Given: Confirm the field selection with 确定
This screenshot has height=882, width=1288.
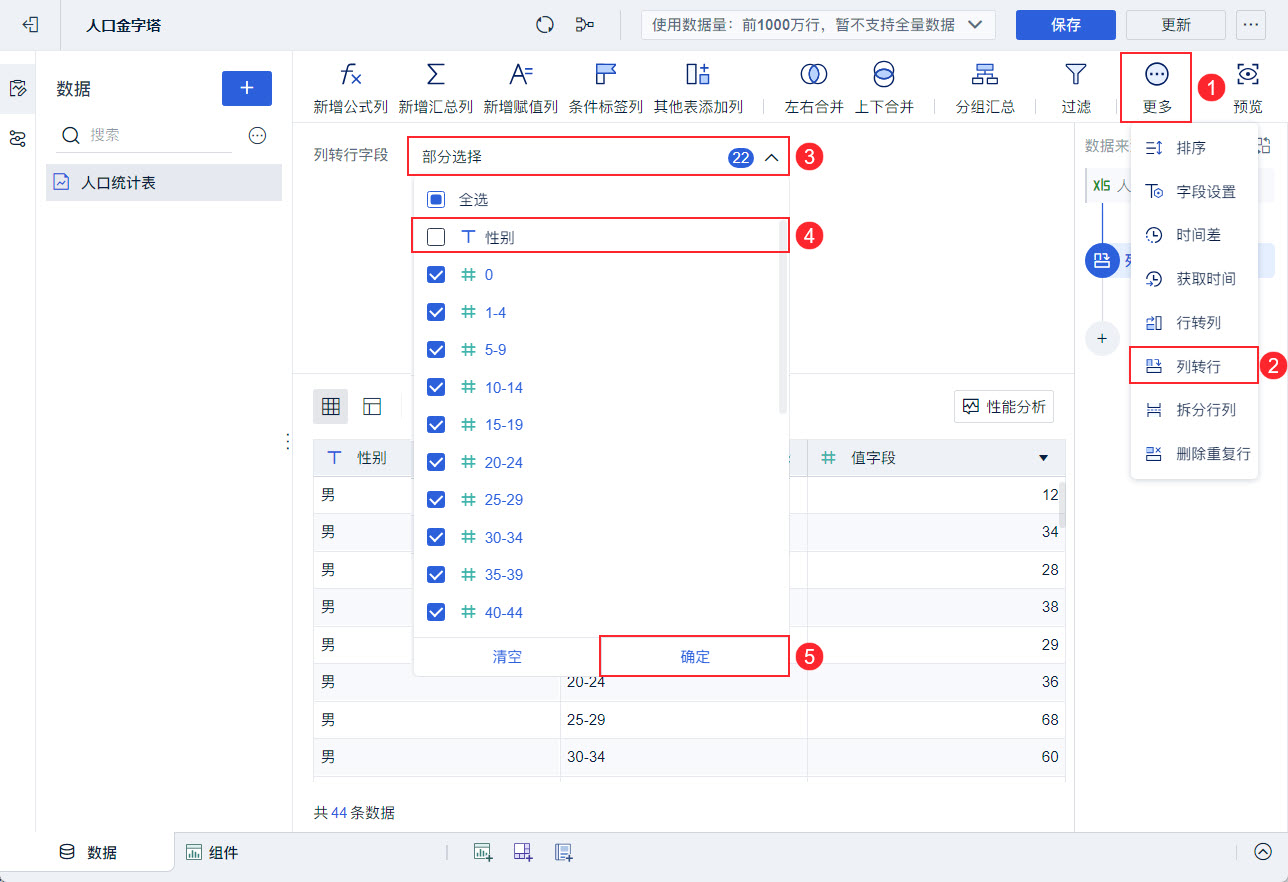Looking at the screenshot, I should click(695, 657).
